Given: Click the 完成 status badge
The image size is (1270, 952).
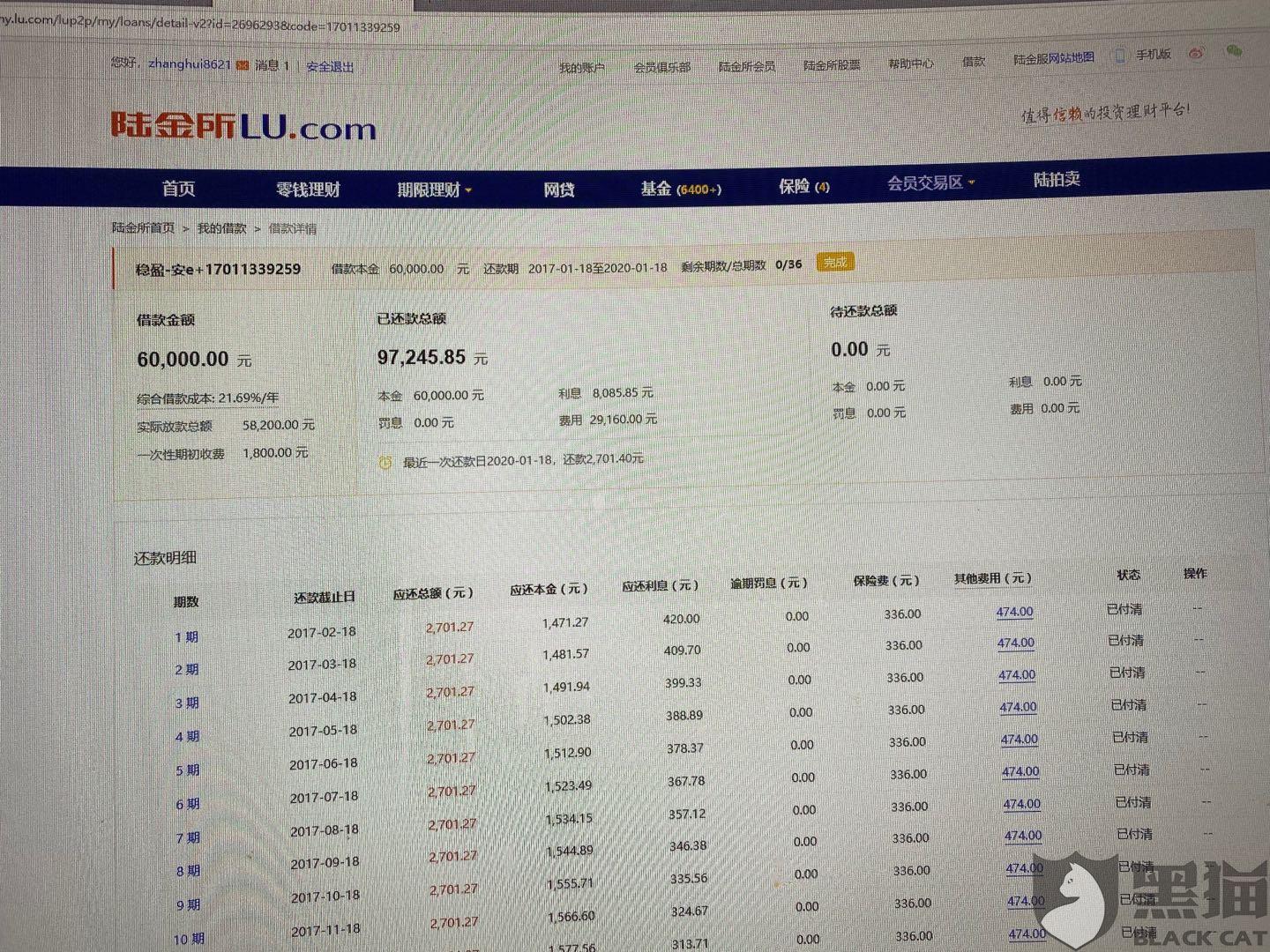Looking at the screenshot, I should tap(835, 262).
